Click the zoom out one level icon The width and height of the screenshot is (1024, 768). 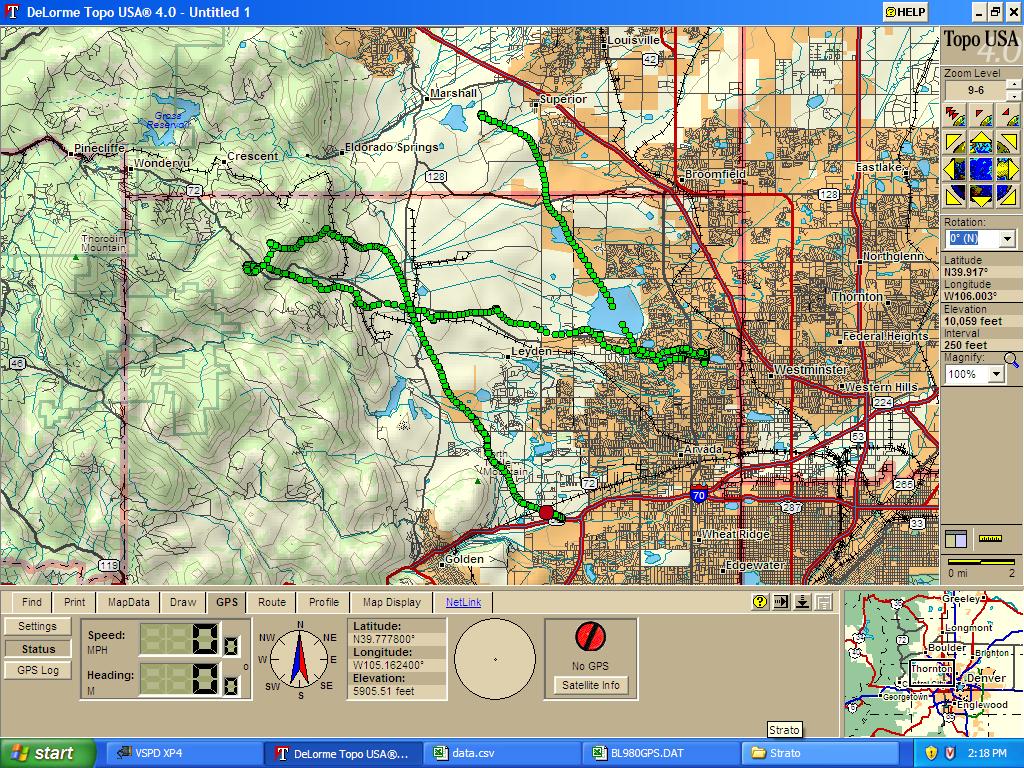pyautogui.click(x=982, y=116)
